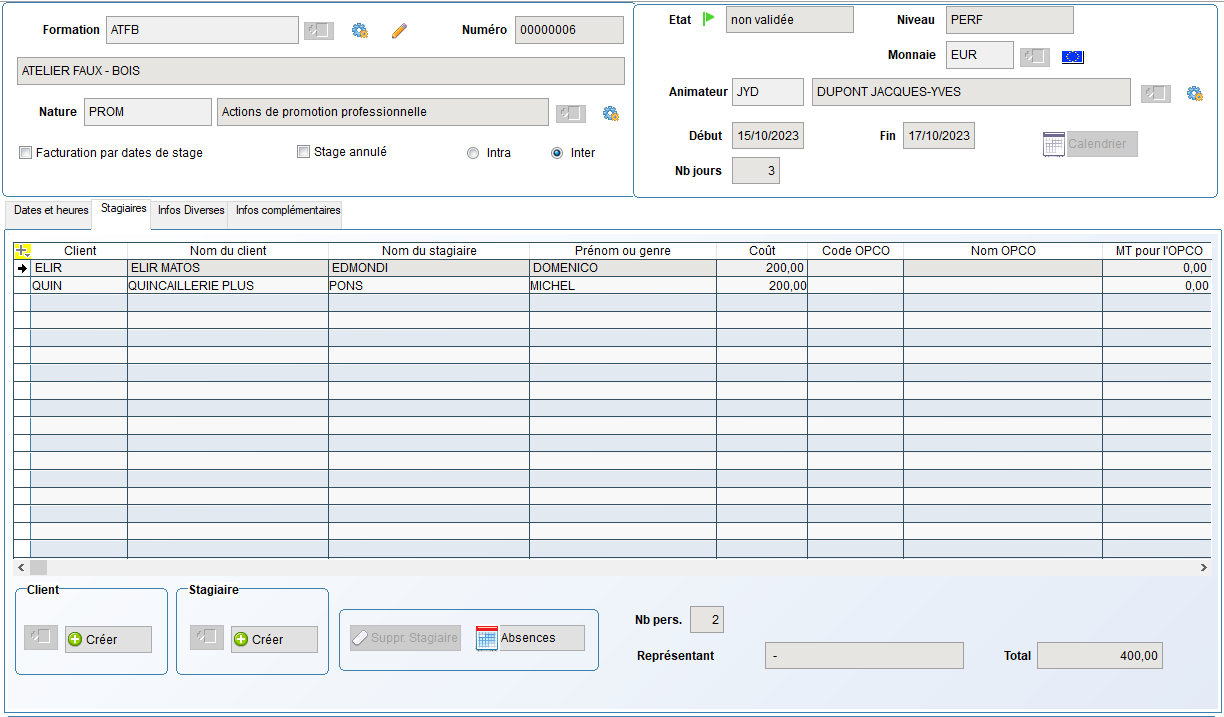Select the QUINCAILLERIE PLUS row cell
1224x717 pixels.
pos(227,286)
